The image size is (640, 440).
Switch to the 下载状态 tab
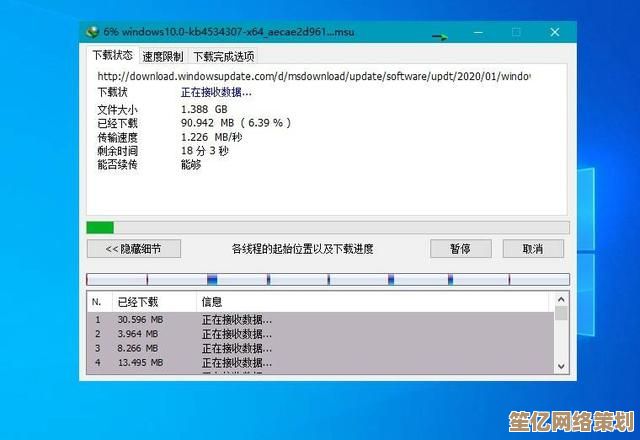[x=112, y=56]
